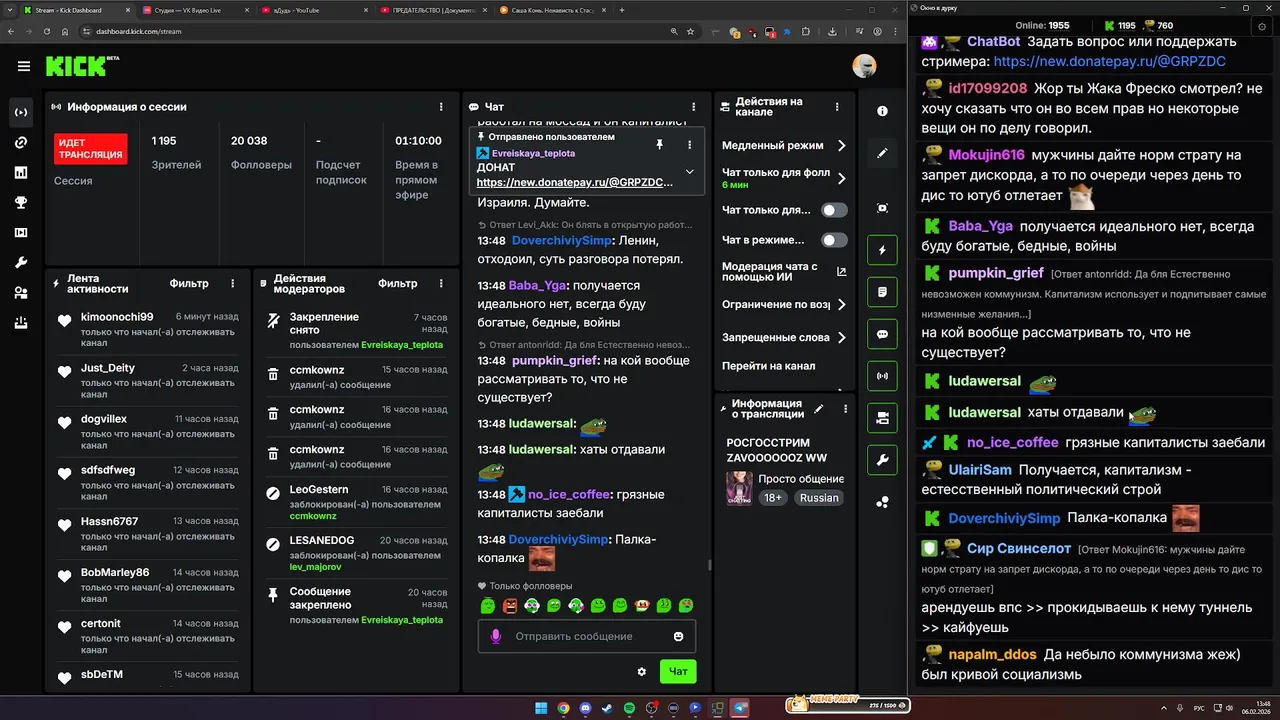Edit stream info with the pencil icon
1280x720 pixels.
click(x=819, y=408)
